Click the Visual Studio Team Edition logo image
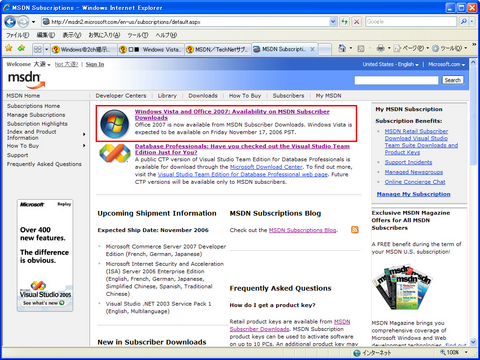The width and height of the screenshot is (480, 360). pyautogui.click(x=115, y=154)
